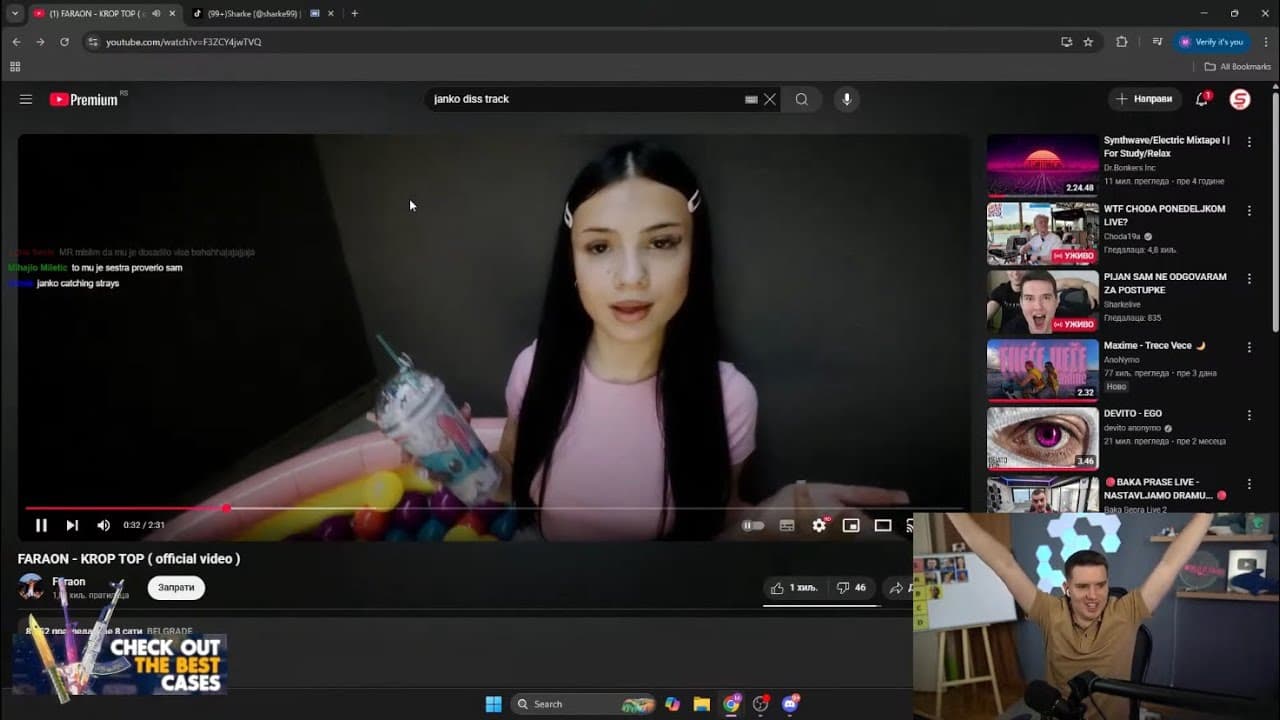This screenshot has width=1280, height=720.
Task: View site information icon in address bar
Action: 93,42
